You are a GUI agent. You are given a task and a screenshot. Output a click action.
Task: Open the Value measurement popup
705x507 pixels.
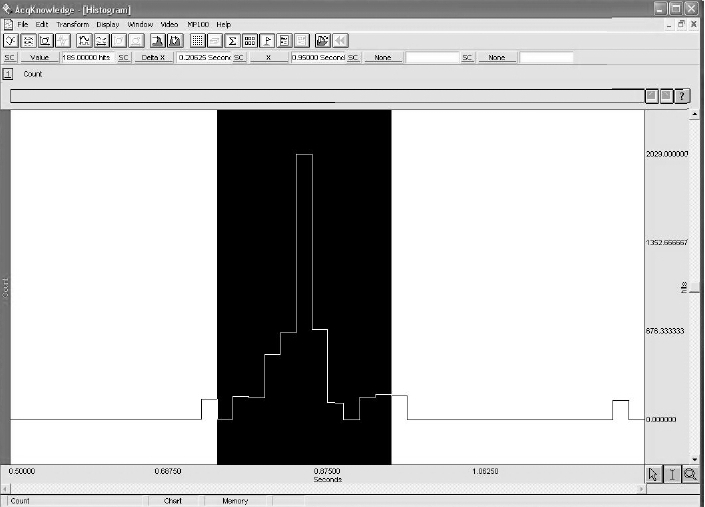(39, 58)
